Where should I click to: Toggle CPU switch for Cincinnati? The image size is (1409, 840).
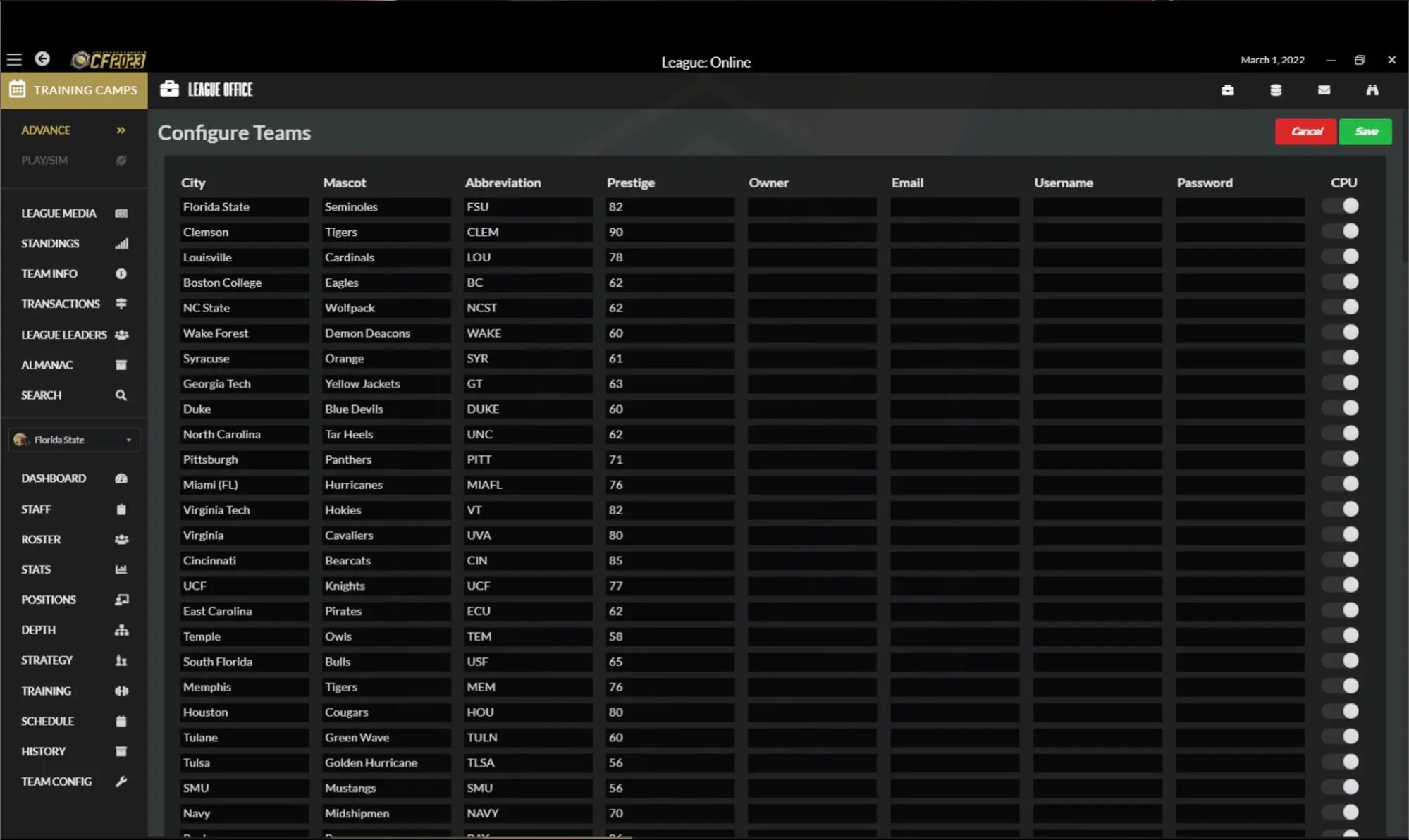1340,560
